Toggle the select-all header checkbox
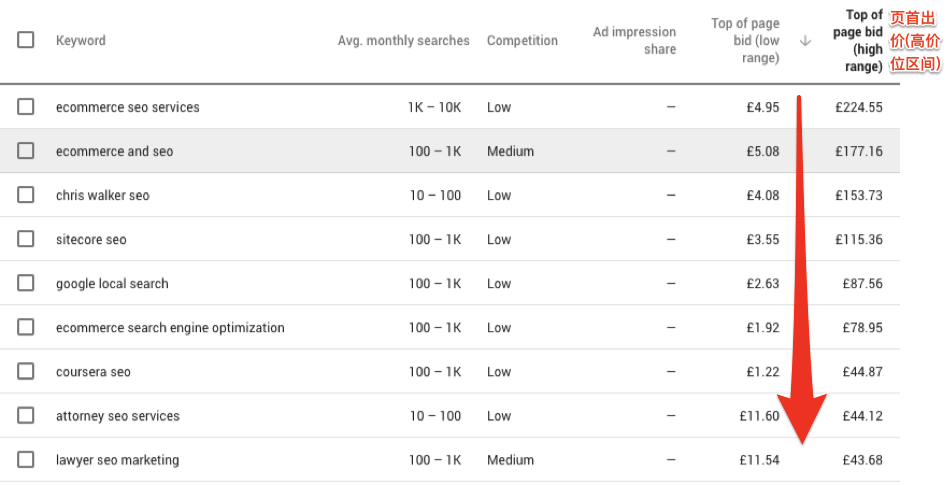Screen dimensions: 949x485 point(26,40)
